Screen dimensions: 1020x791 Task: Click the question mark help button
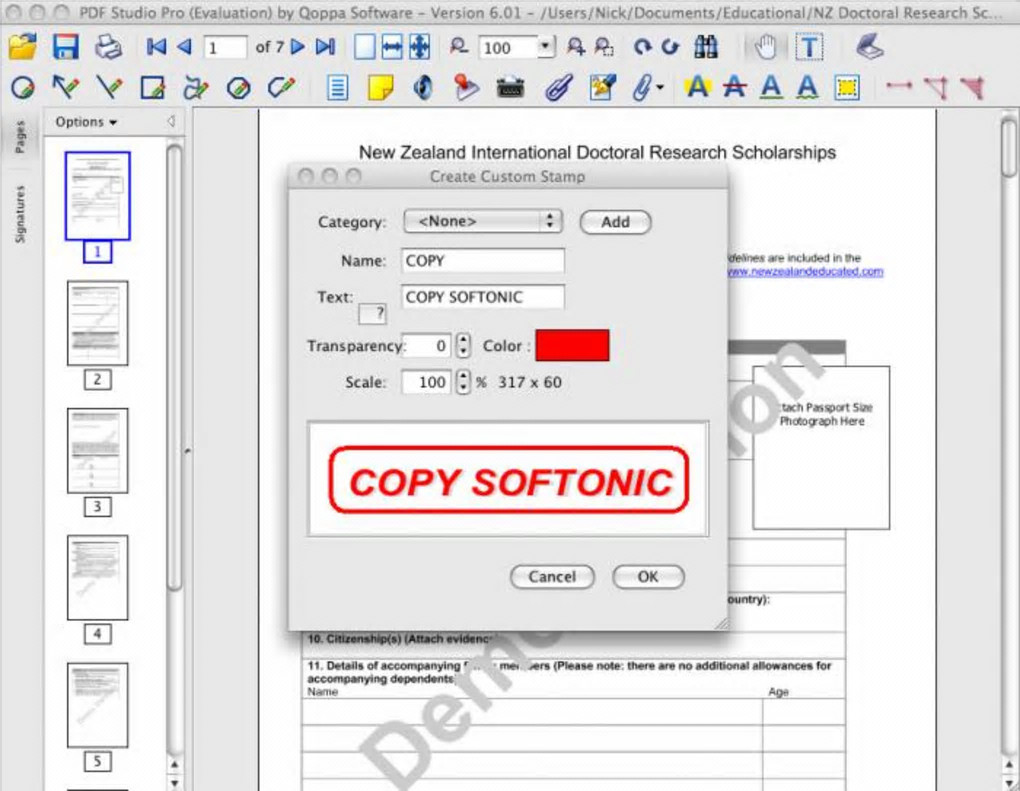coord(373,314)
